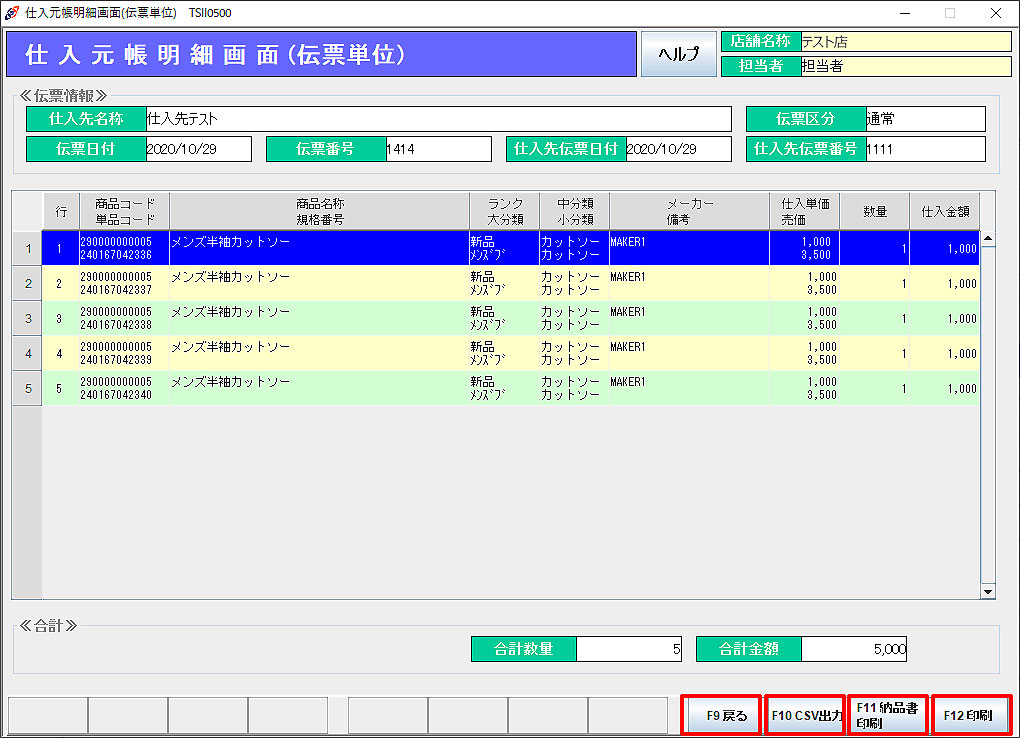Select row header 3 in the table
The width and height of the screenshot is (1020, 738).
27,319
